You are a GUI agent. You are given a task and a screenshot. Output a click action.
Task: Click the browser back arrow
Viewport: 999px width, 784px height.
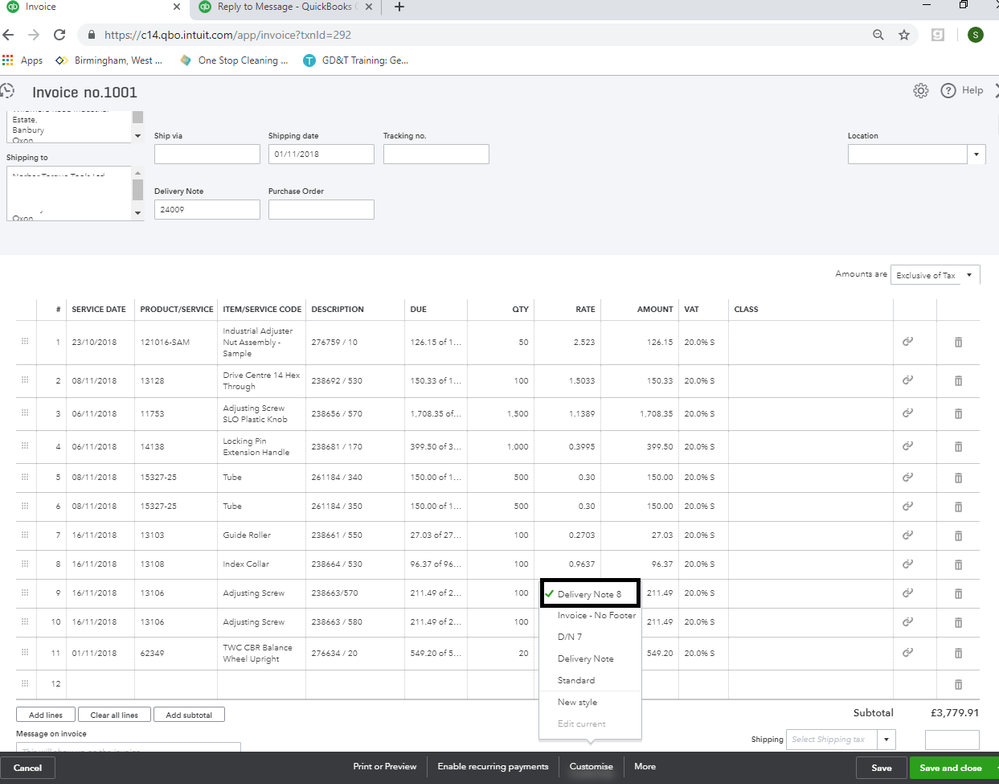pyautogui.click(x=8, y=35)
